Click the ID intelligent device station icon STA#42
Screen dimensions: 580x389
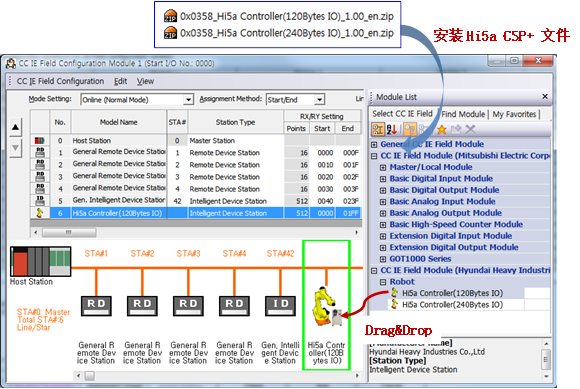280,306
